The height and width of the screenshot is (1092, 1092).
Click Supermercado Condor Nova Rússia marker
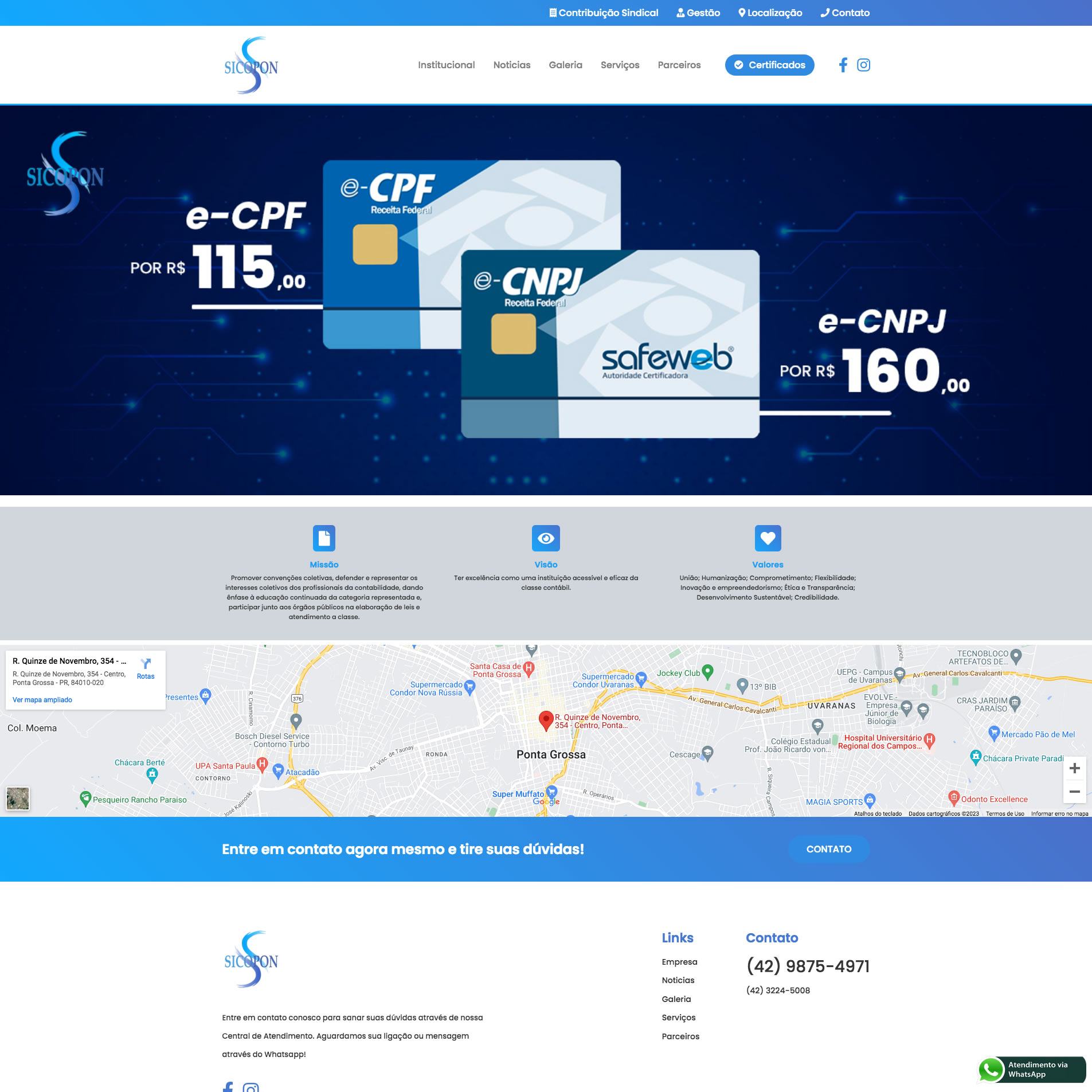(469, 687)
